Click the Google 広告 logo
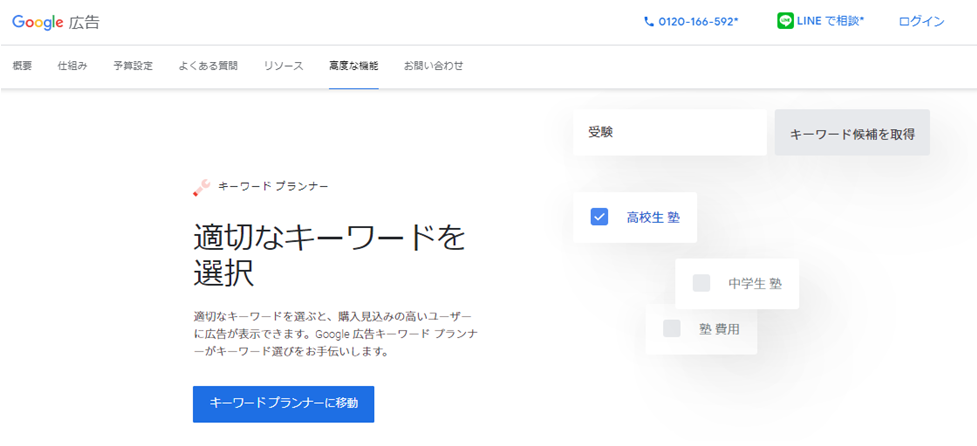 pyautogui.click(x=55, y=22)
